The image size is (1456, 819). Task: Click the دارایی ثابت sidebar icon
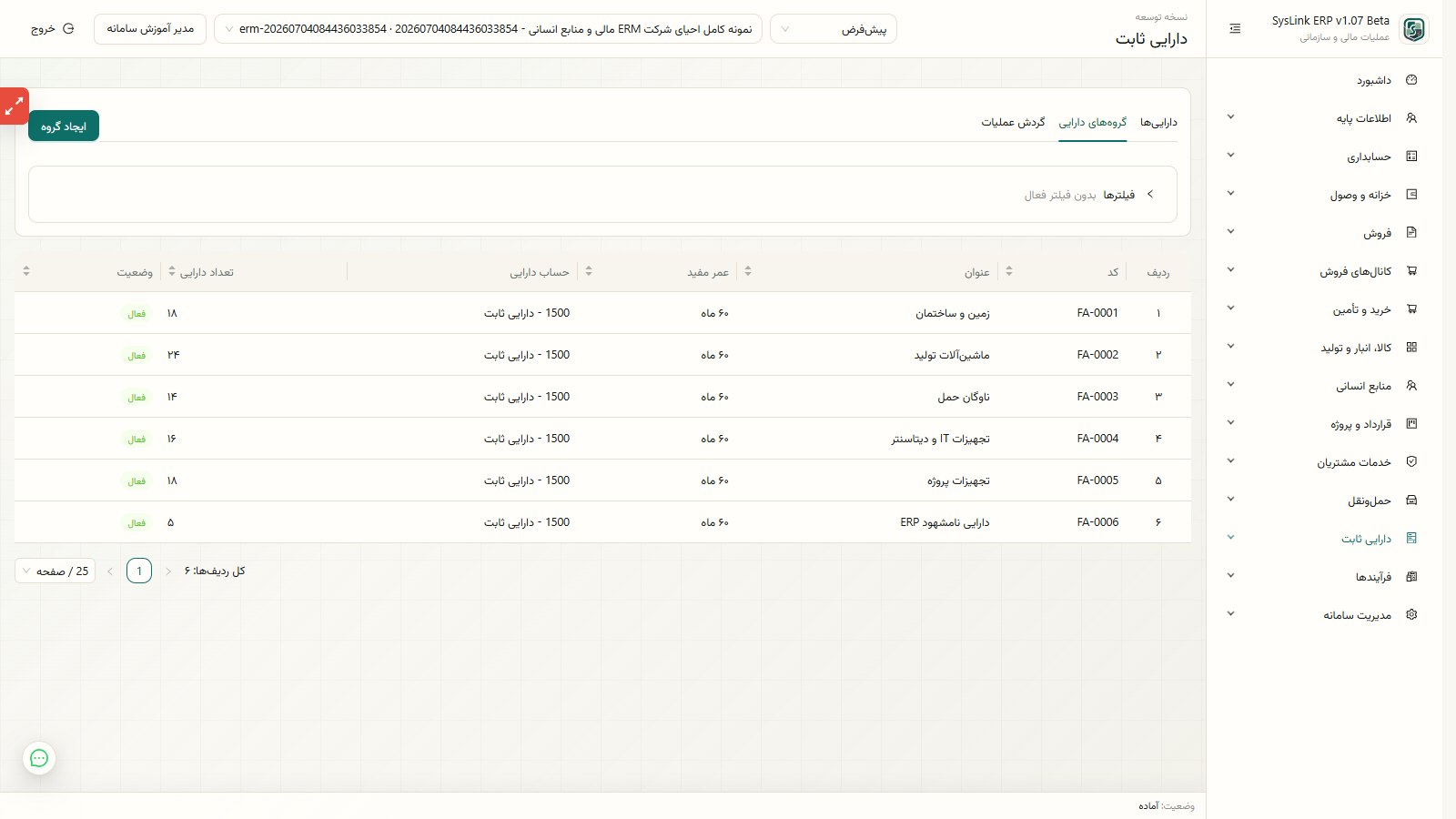click(1411, 539)
